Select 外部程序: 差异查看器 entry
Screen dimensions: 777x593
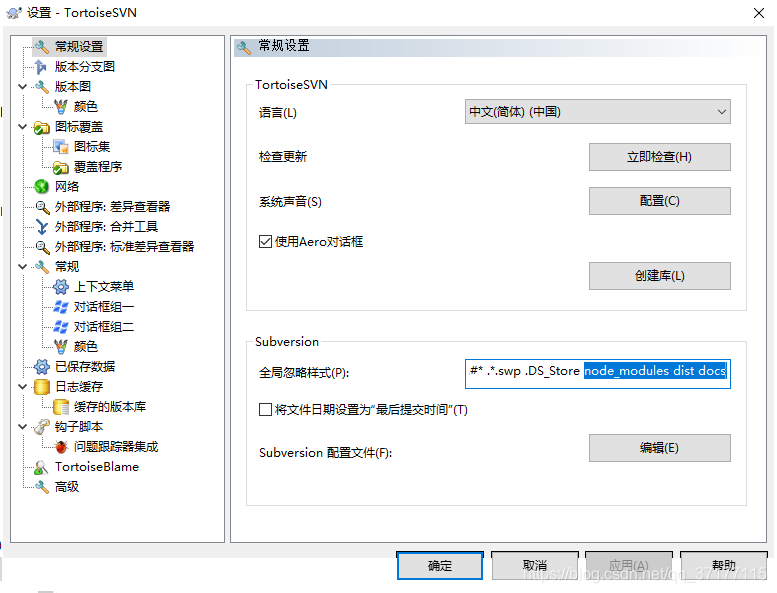point(112,207)
